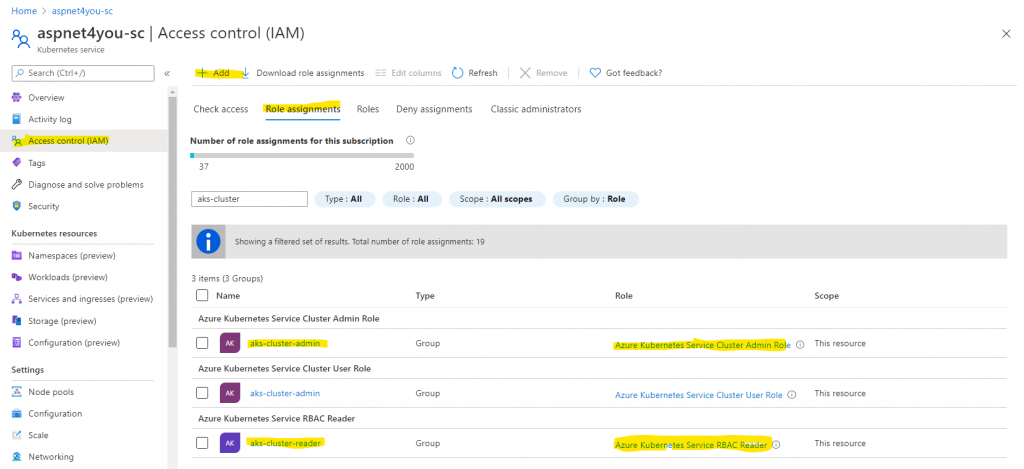Image resolution: width=1024 pixels, height=469 pixels.
Task: Toggle the select-all checkbox in Name header
Action: point(202,295)
